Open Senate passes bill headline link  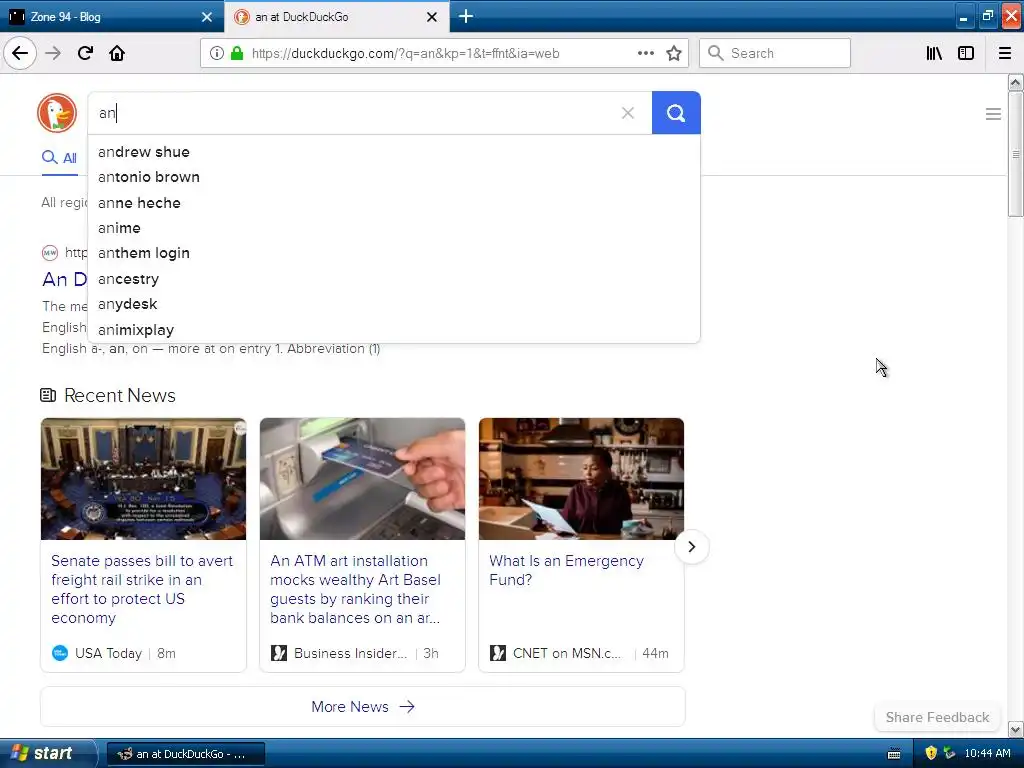click(x=142, y=589)
